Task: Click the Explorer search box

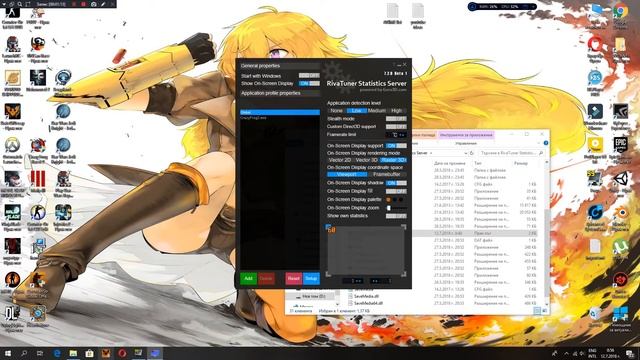Action: pyautogui.click(x=511, y=153)
